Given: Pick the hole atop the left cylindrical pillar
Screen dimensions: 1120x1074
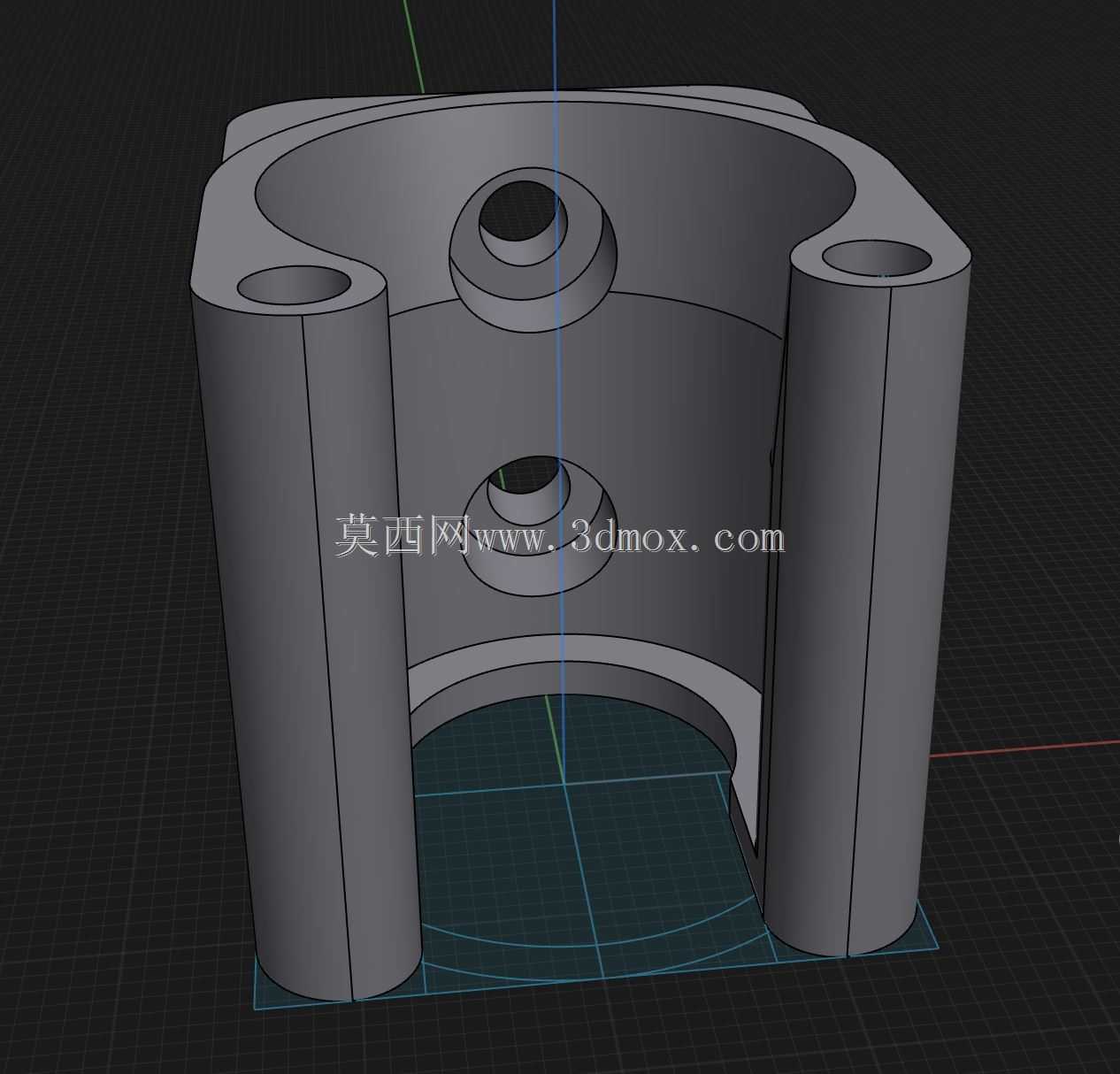Looking at the screenshot, I should tap(295, 286).
